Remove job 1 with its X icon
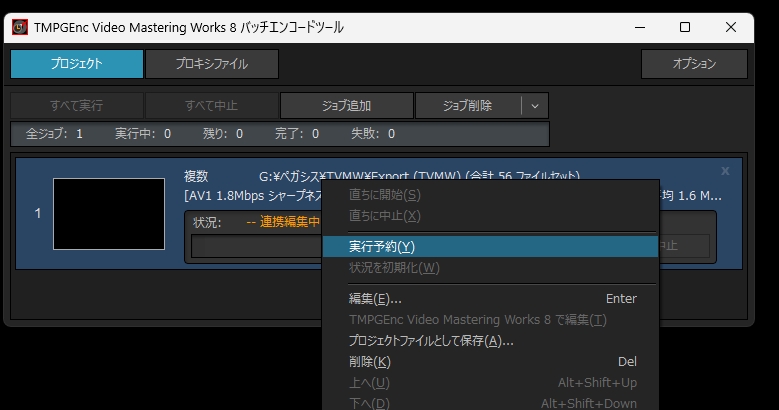 pos(725,171)
